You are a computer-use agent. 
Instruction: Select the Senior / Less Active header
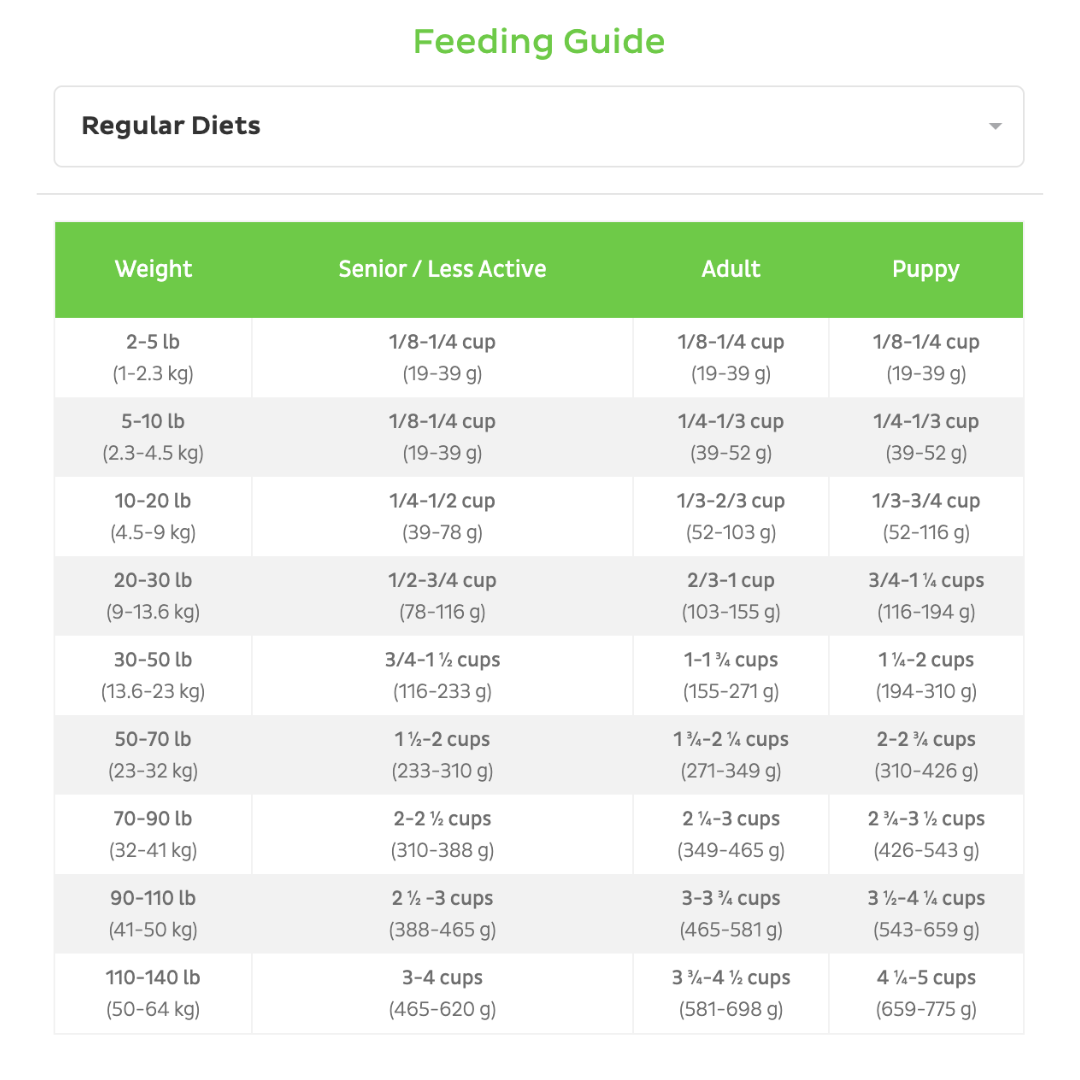[442, 269]
